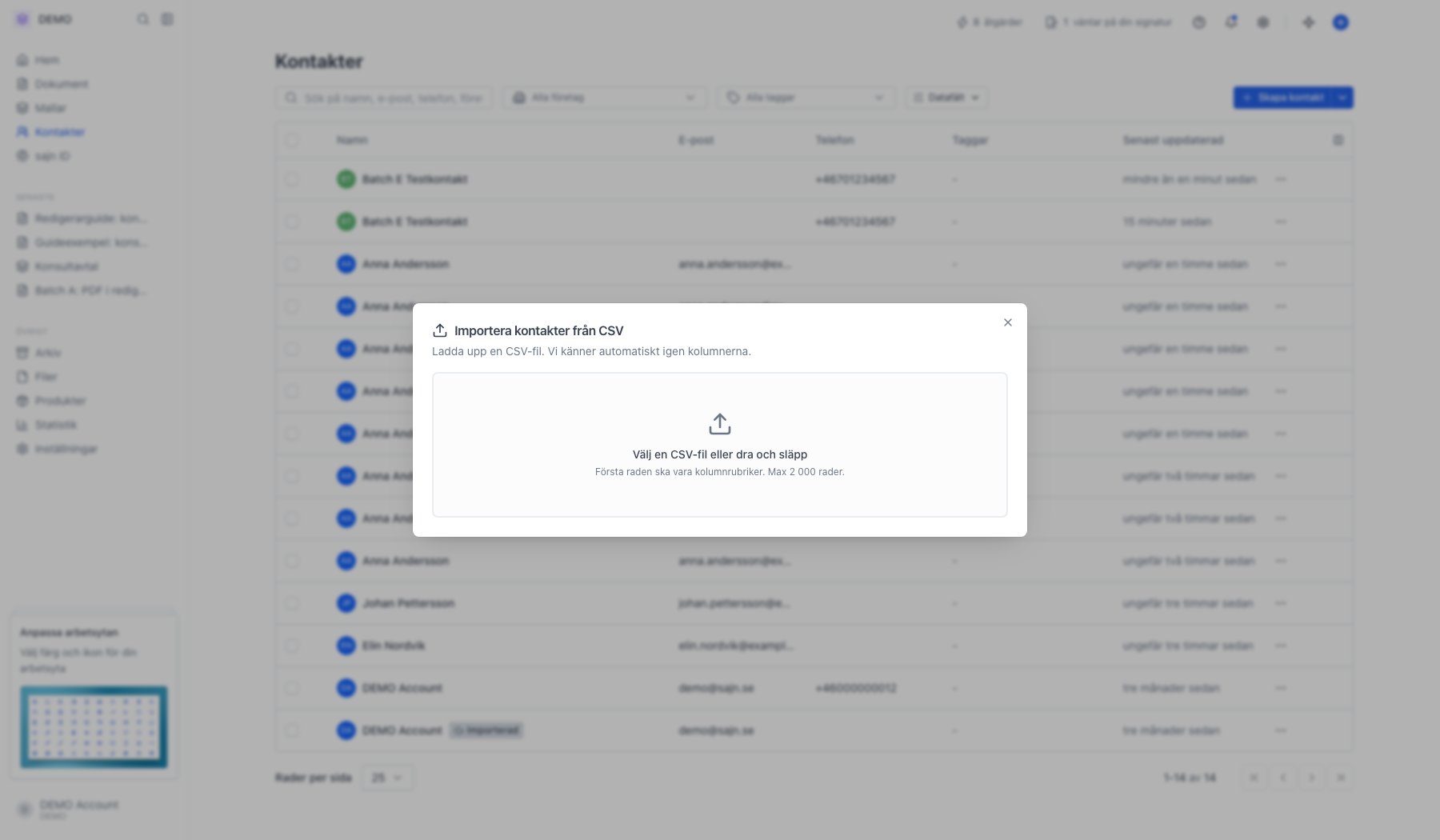The image size is (1440, 840).
Task: Open the more menu for Johan Pettersson
Action: point(1281,603)
